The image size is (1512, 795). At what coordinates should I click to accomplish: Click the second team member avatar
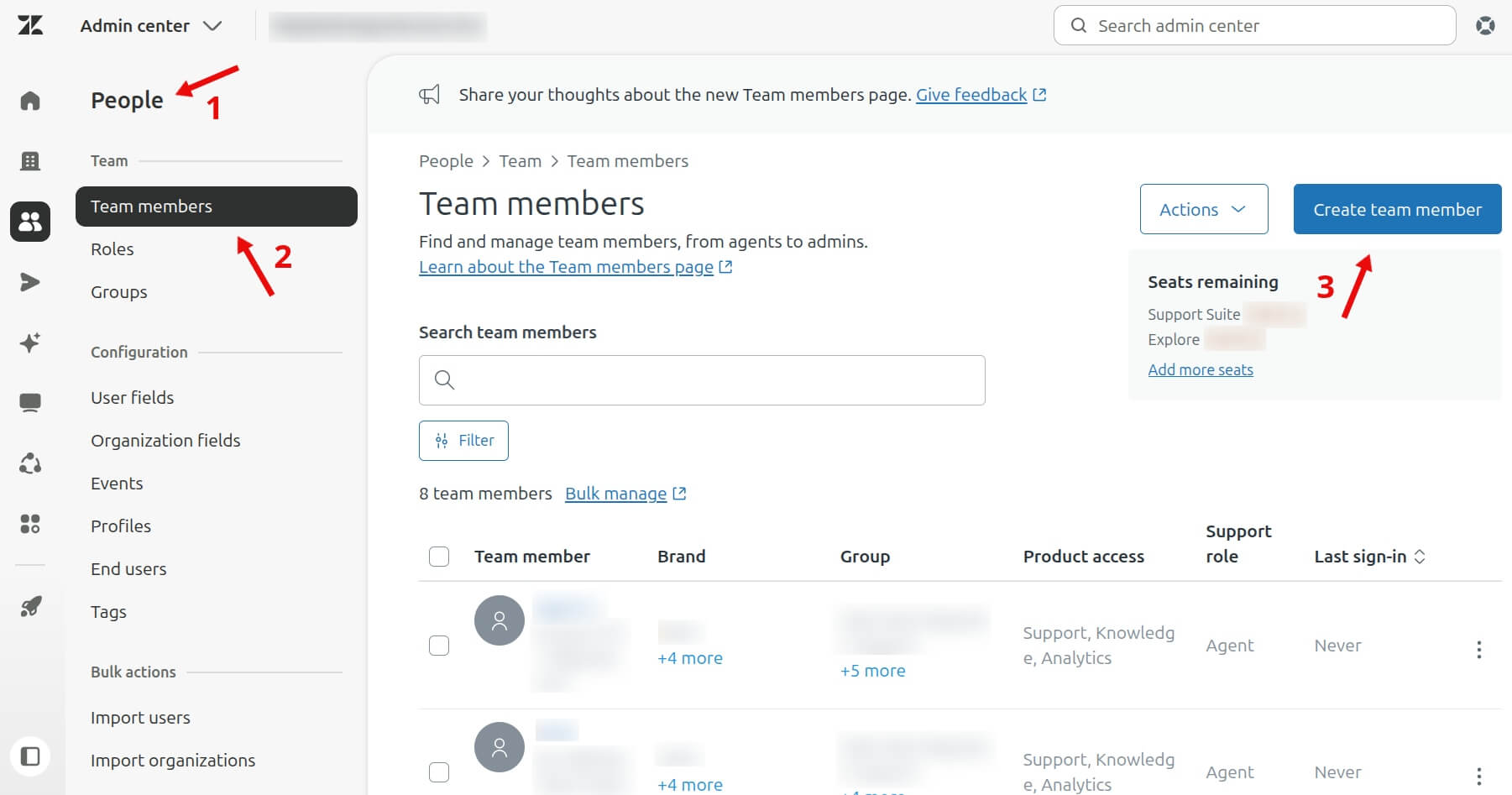(x=500, y=747)
